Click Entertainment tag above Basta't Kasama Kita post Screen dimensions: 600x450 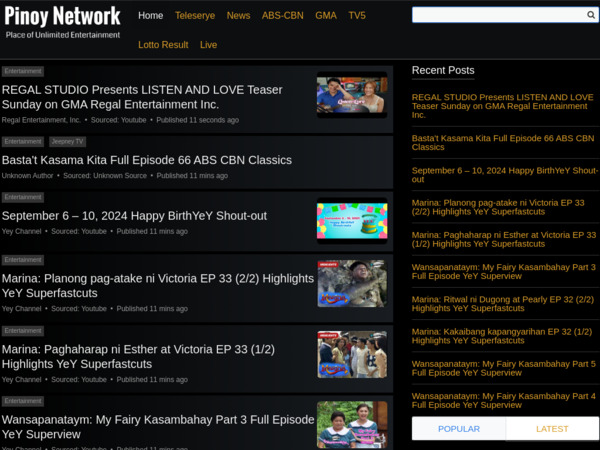23,142
